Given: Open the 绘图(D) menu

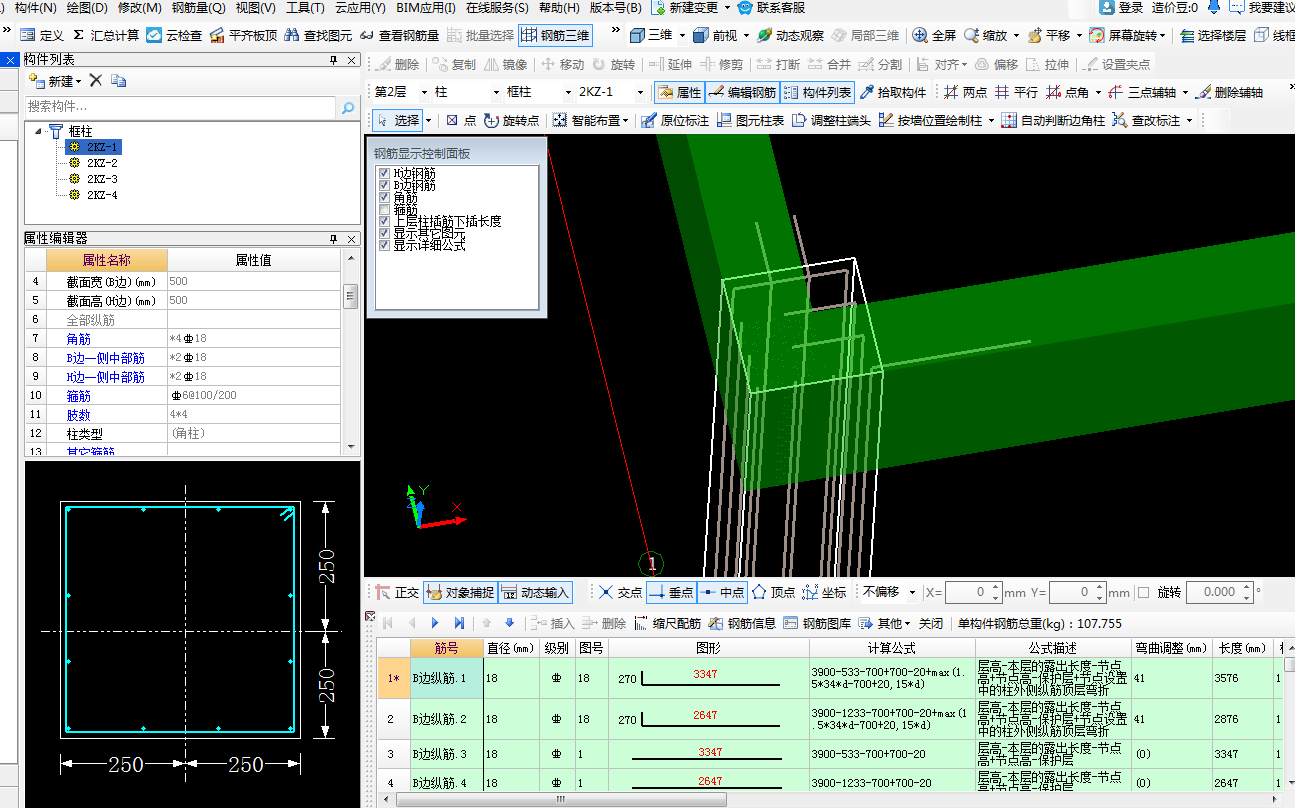Looking at the screenshot, I should click(x=87, y=7).
